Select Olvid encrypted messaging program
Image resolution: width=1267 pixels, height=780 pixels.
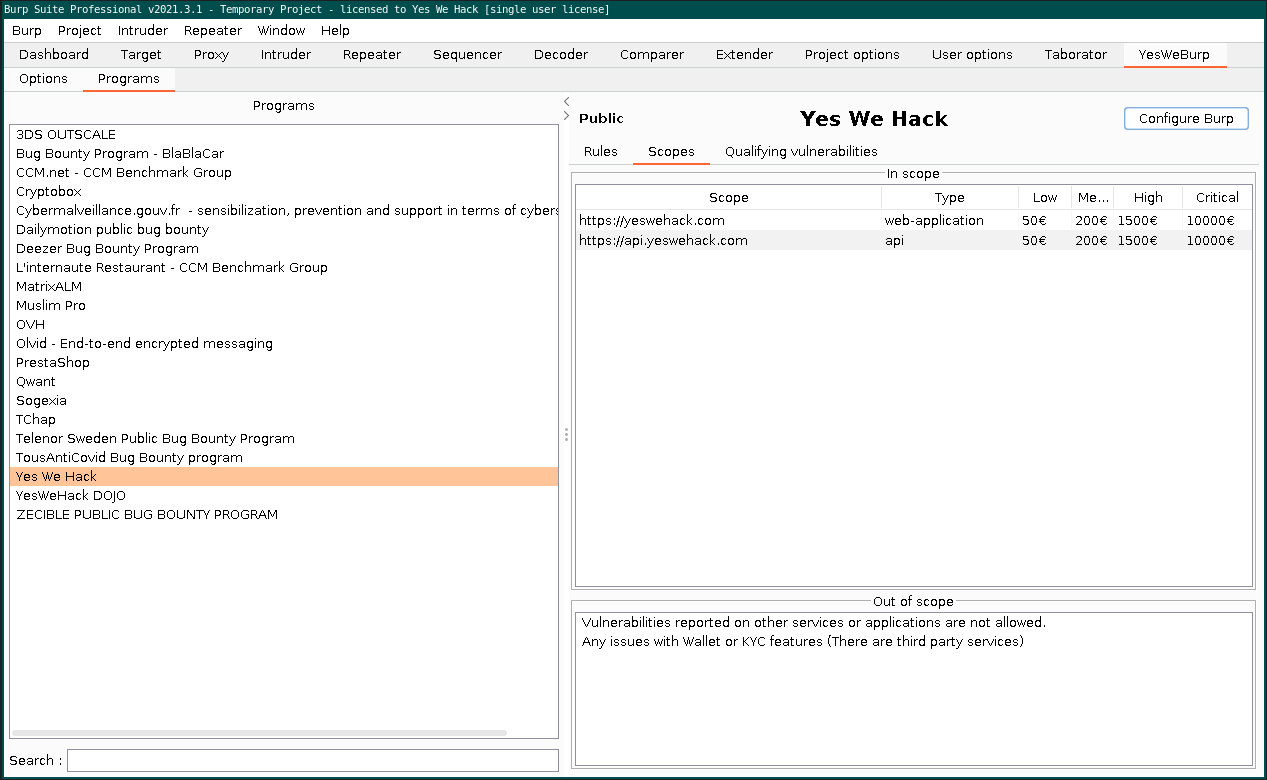pos(284,344)
